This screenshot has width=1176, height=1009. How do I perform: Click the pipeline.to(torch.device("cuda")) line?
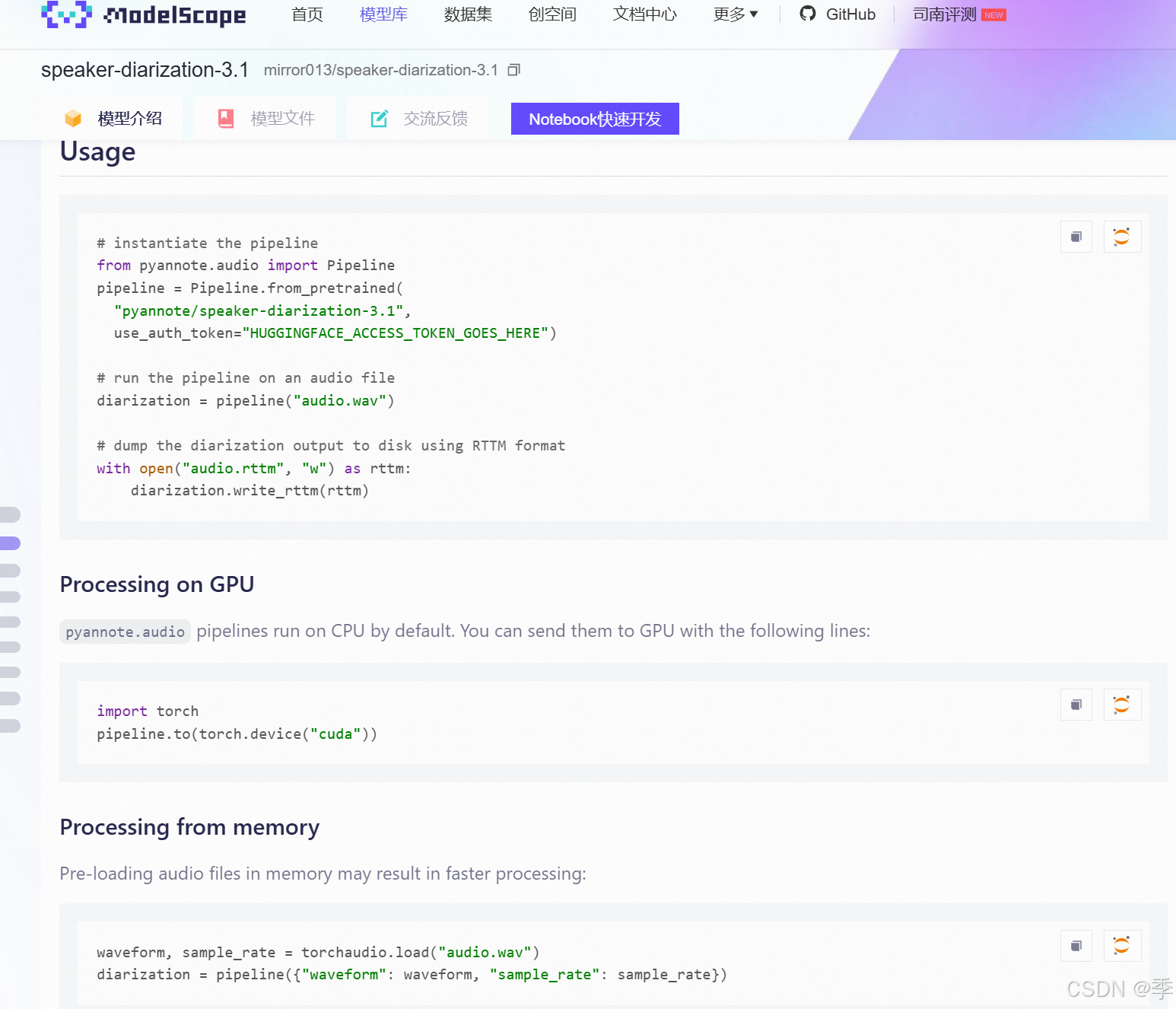click(237, 734)
